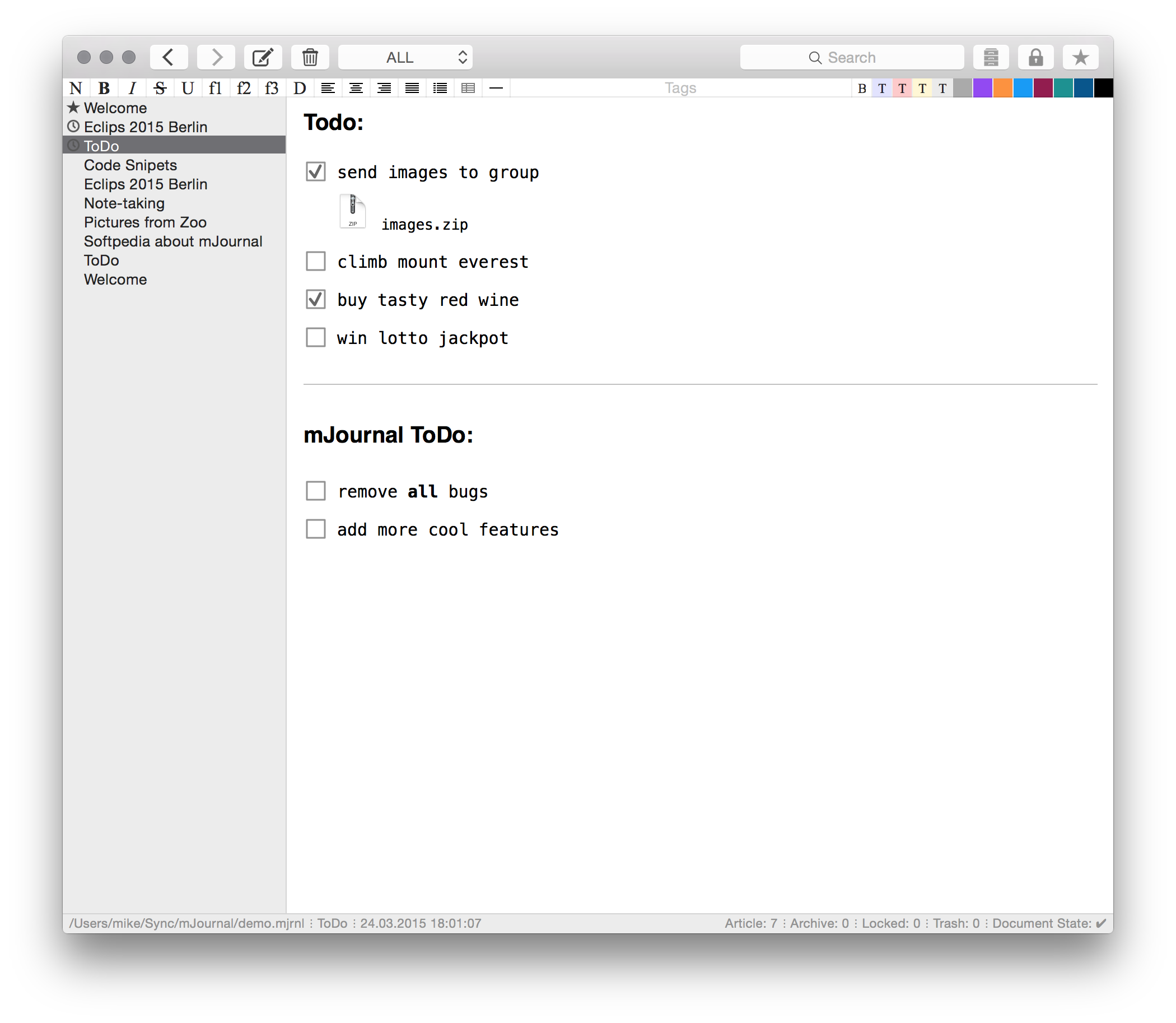Open the ALL filter dropdown
The width and height of the screenshot is (1176, 1023).
click(405, 57)
